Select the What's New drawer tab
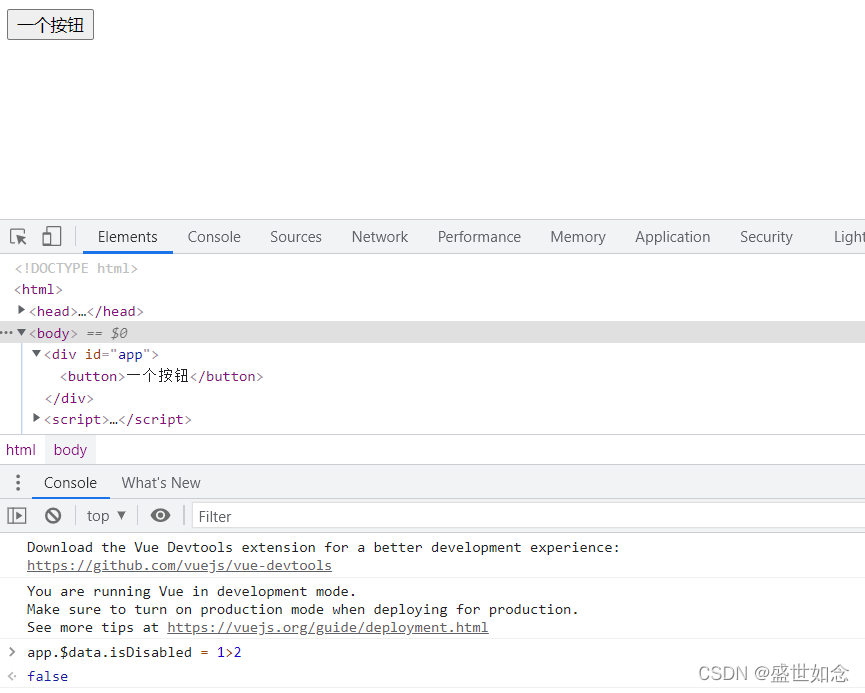Viewport: 865px width, 693px height. click(161, 483)
